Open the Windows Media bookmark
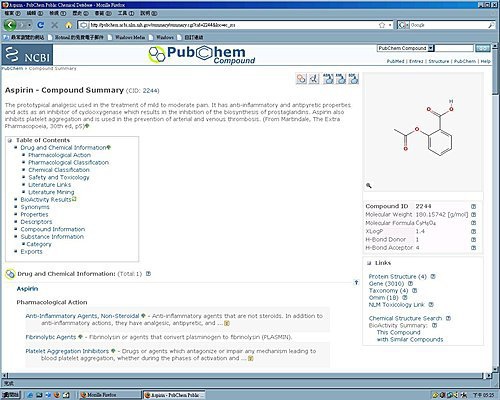500x400 pixels. tap(127, 37)
